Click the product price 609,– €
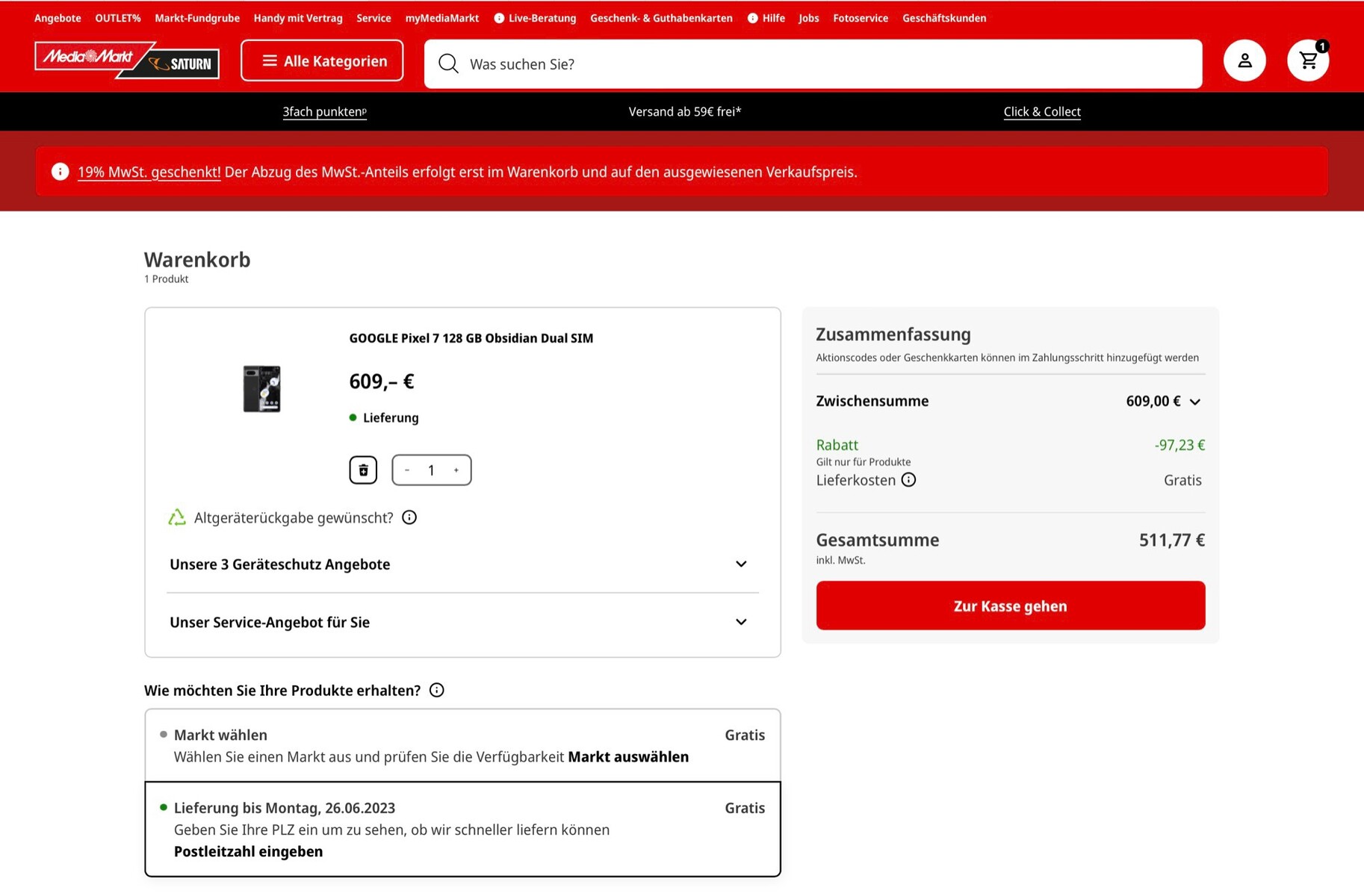This screenshot has width=1364, height=896. point(381,382)
